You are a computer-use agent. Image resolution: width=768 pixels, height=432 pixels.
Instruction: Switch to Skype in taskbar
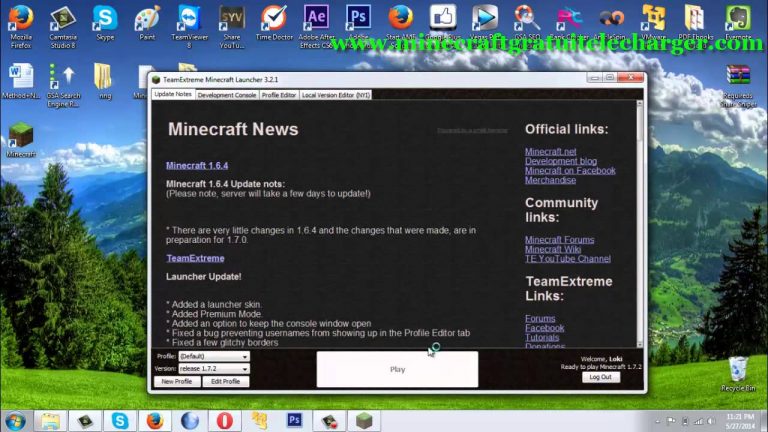pyautogui.click(x=120, y=421)
